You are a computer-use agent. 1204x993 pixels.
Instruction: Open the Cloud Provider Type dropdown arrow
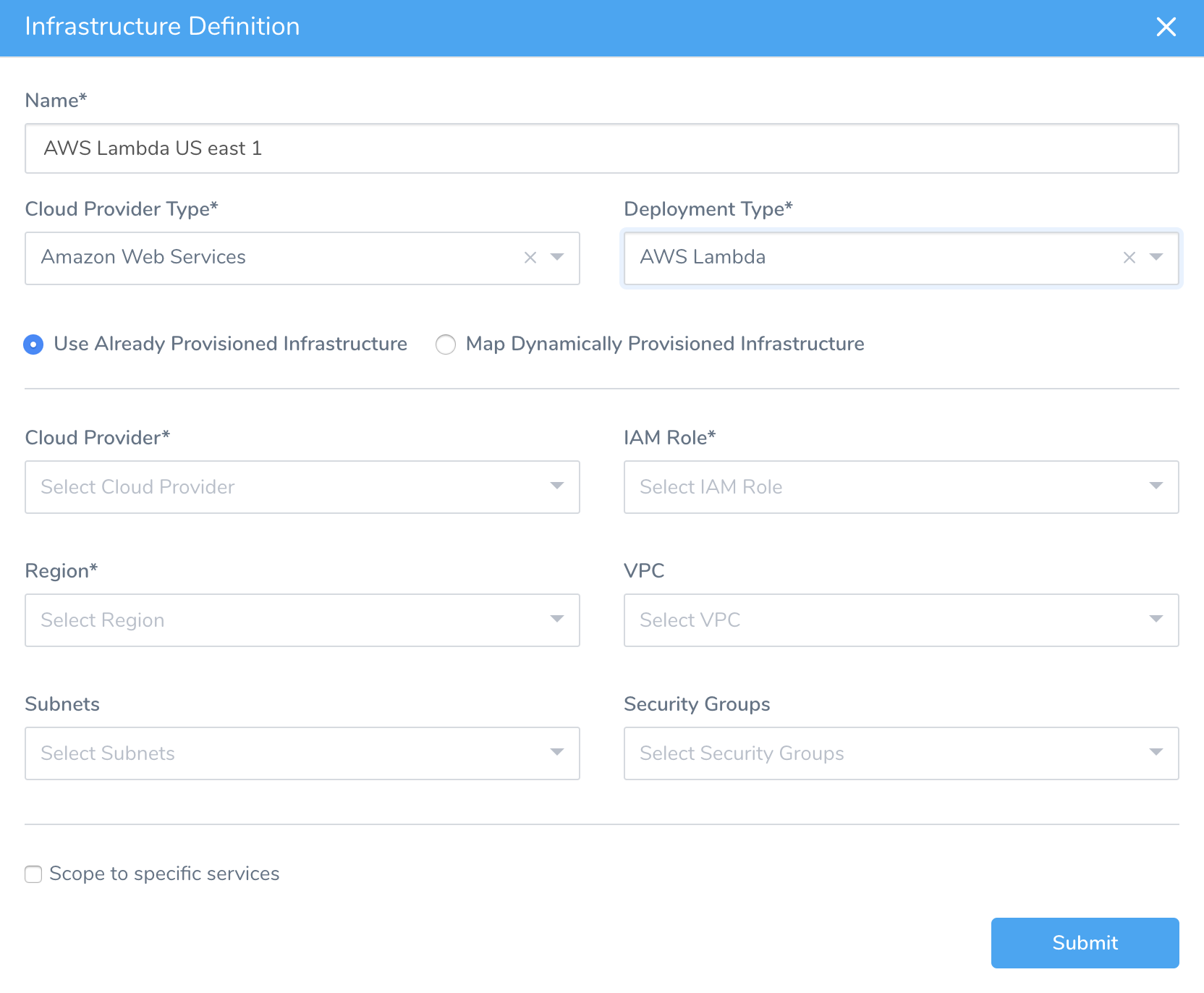click(557, 257)
